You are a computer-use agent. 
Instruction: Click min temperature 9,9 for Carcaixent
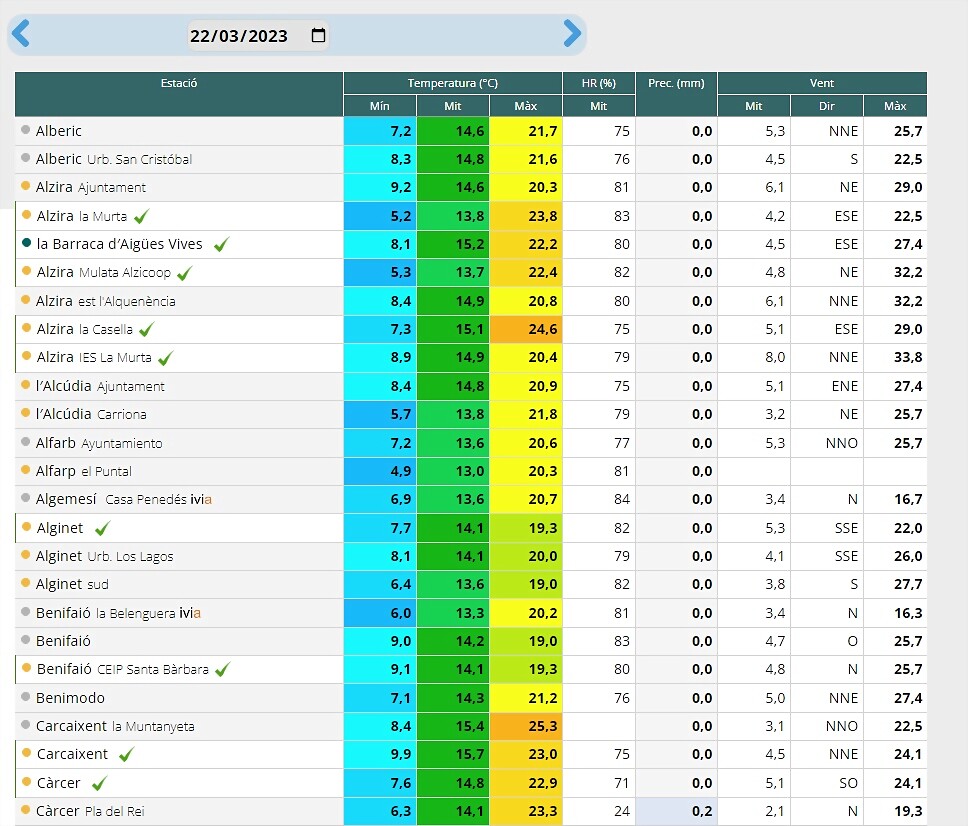click(380, 754)
